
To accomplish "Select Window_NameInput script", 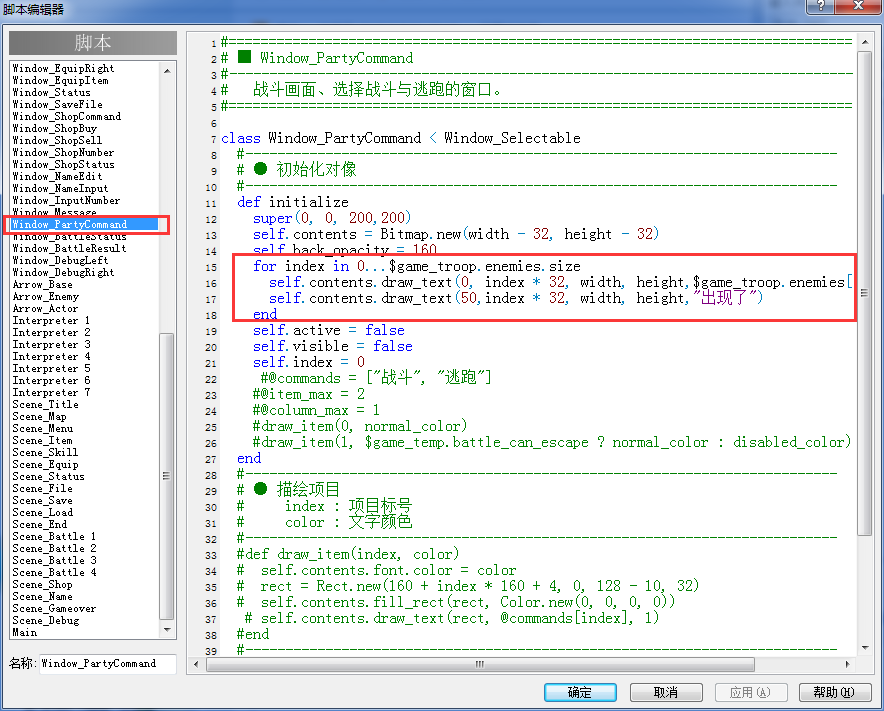I will coord(60,188).
